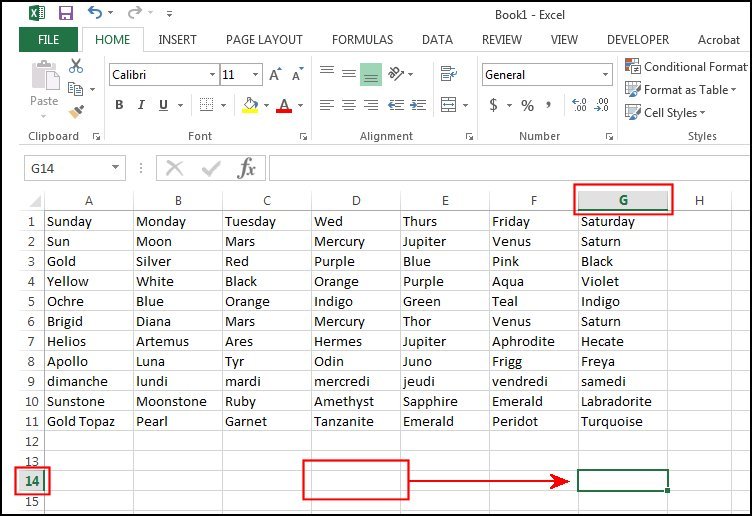This screenshot has width=752, height=516.
Task: Switch to the FORMULAS tab
Action: point(363,40)
